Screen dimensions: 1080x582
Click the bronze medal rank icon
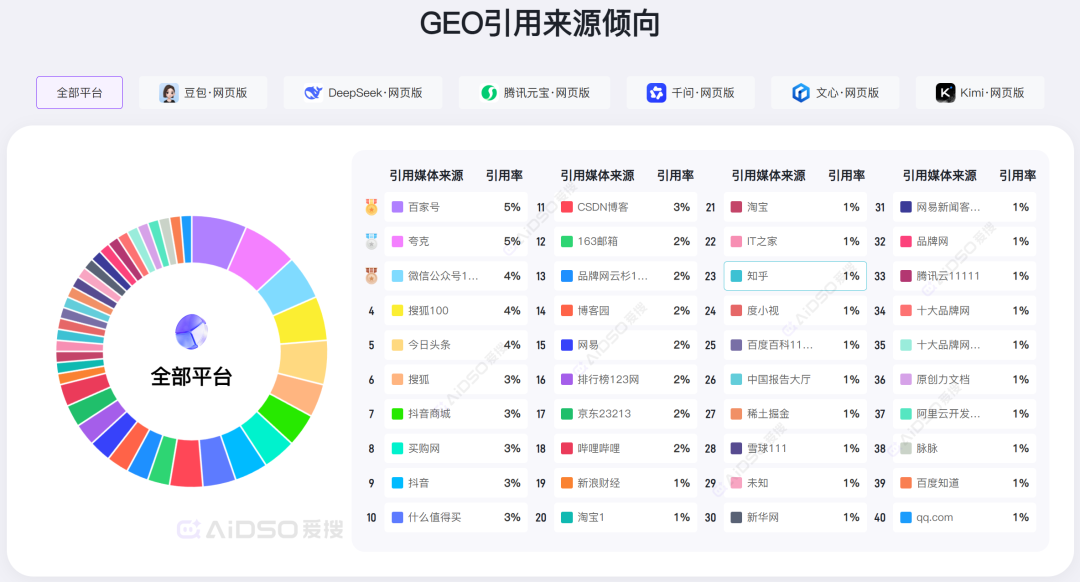(371, 276)
